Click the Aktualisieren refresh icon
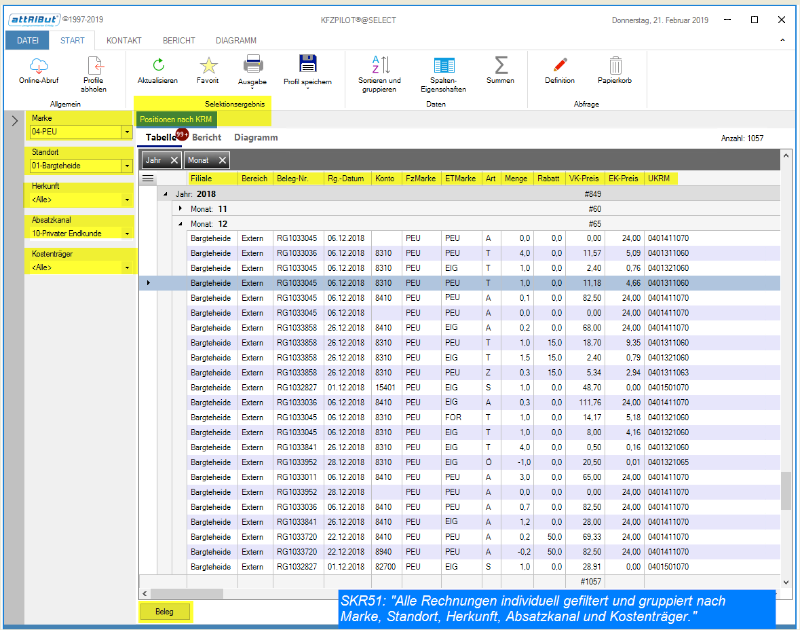 point(157,65)
